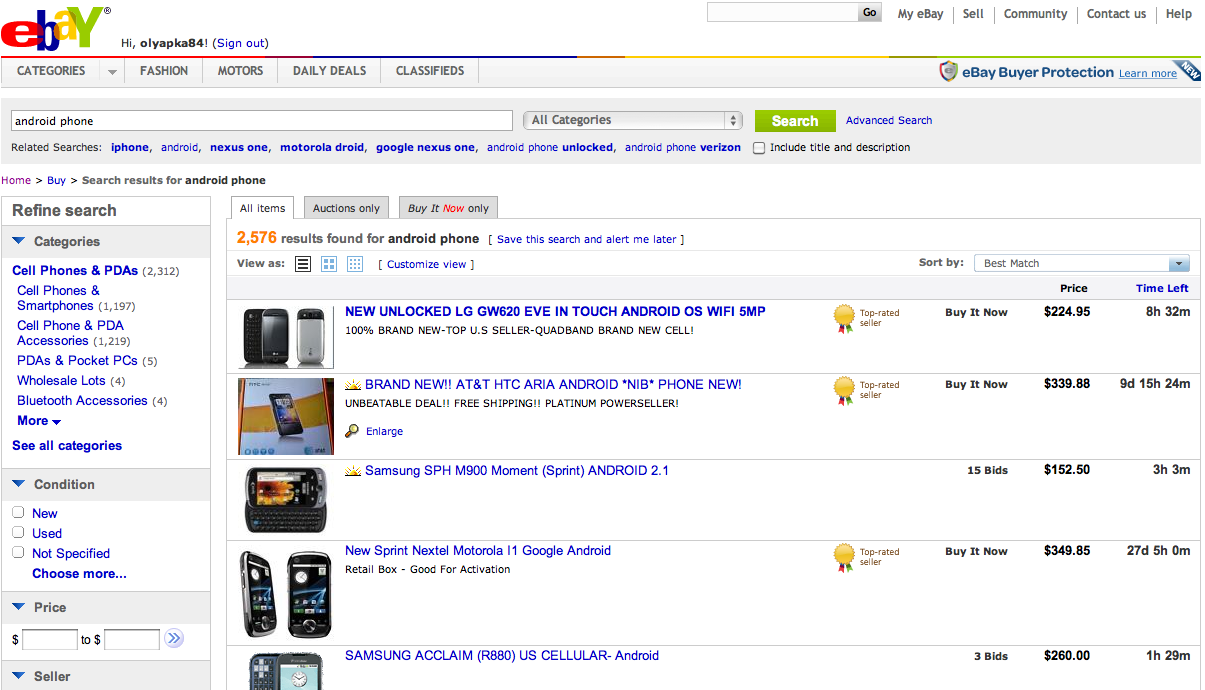Click Save this search and alert me later
The width and height of the screenshot is (1205, 690).
[587, 240]
